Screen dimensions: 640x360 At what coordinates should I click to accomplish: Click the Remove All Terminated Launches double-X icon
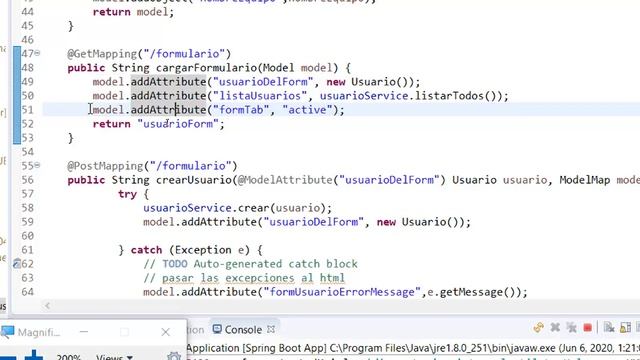pos(571,327)
